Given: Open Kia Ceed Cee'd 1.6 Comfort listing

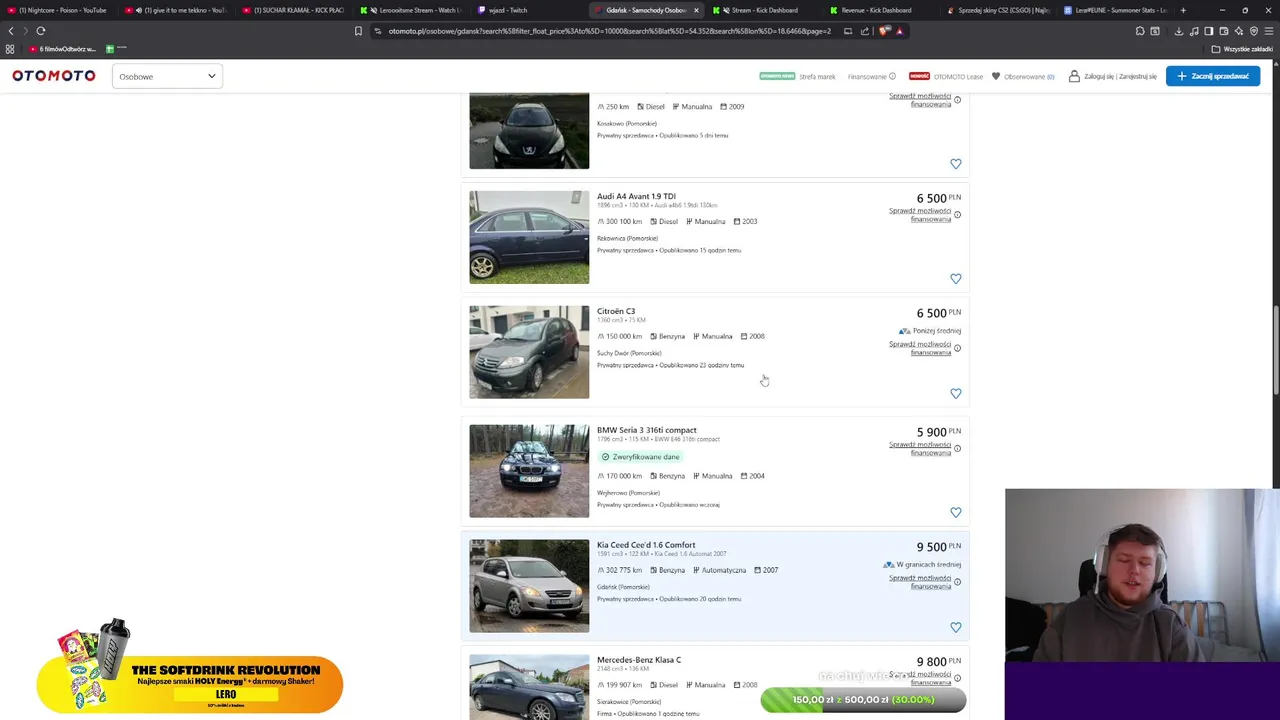Looking at the screenshot, I should [x=646, y=545].
